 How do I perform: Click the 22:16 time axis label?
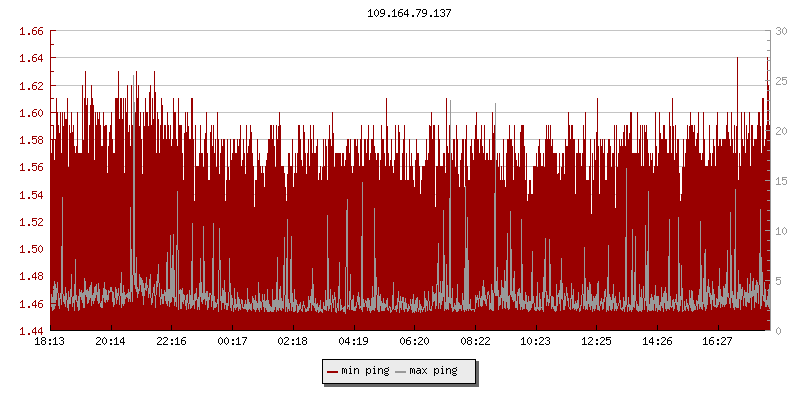pos(171,342)
